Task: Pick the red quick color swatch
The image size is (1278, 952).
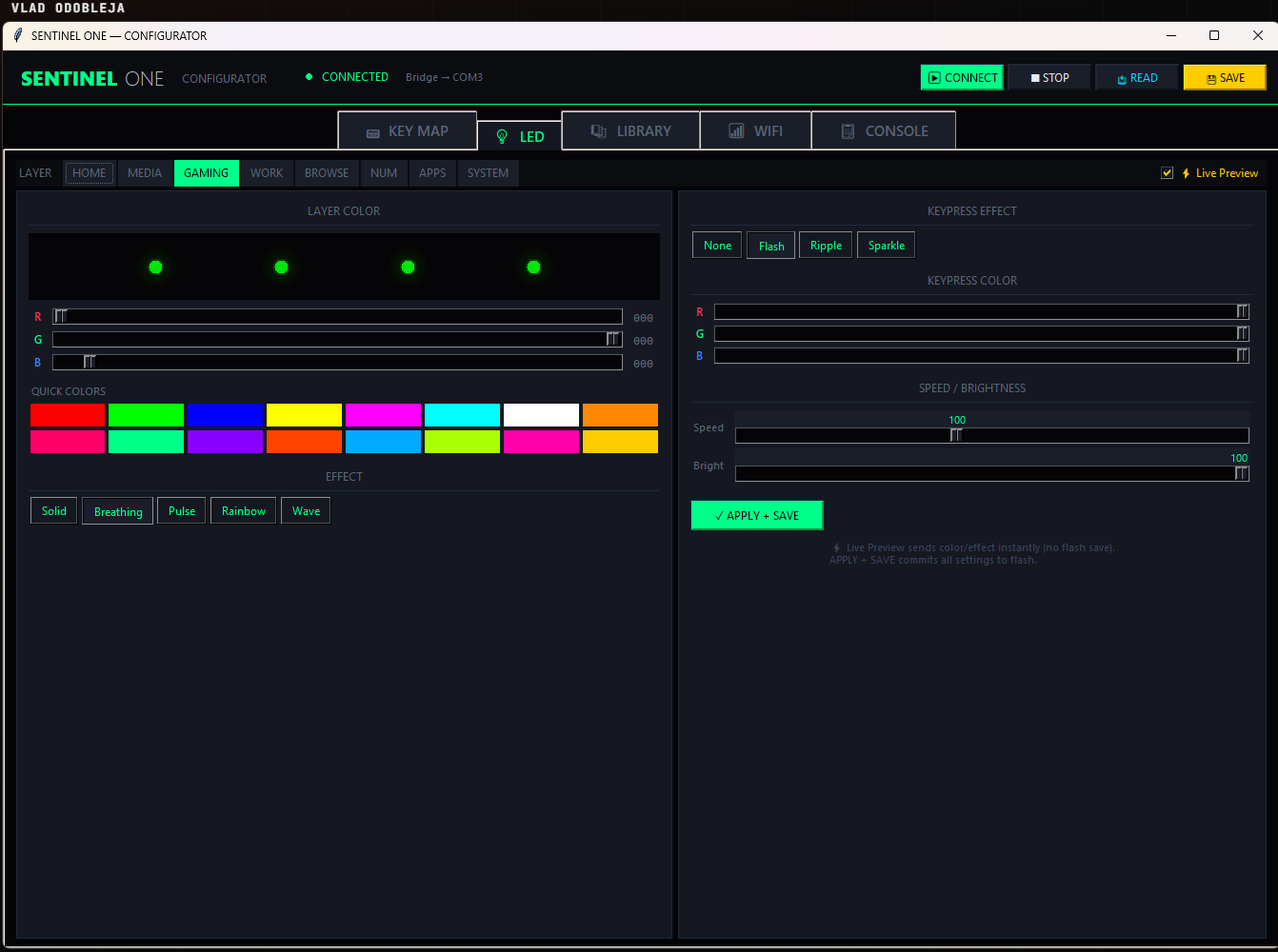Action: [x=68, y=415]
